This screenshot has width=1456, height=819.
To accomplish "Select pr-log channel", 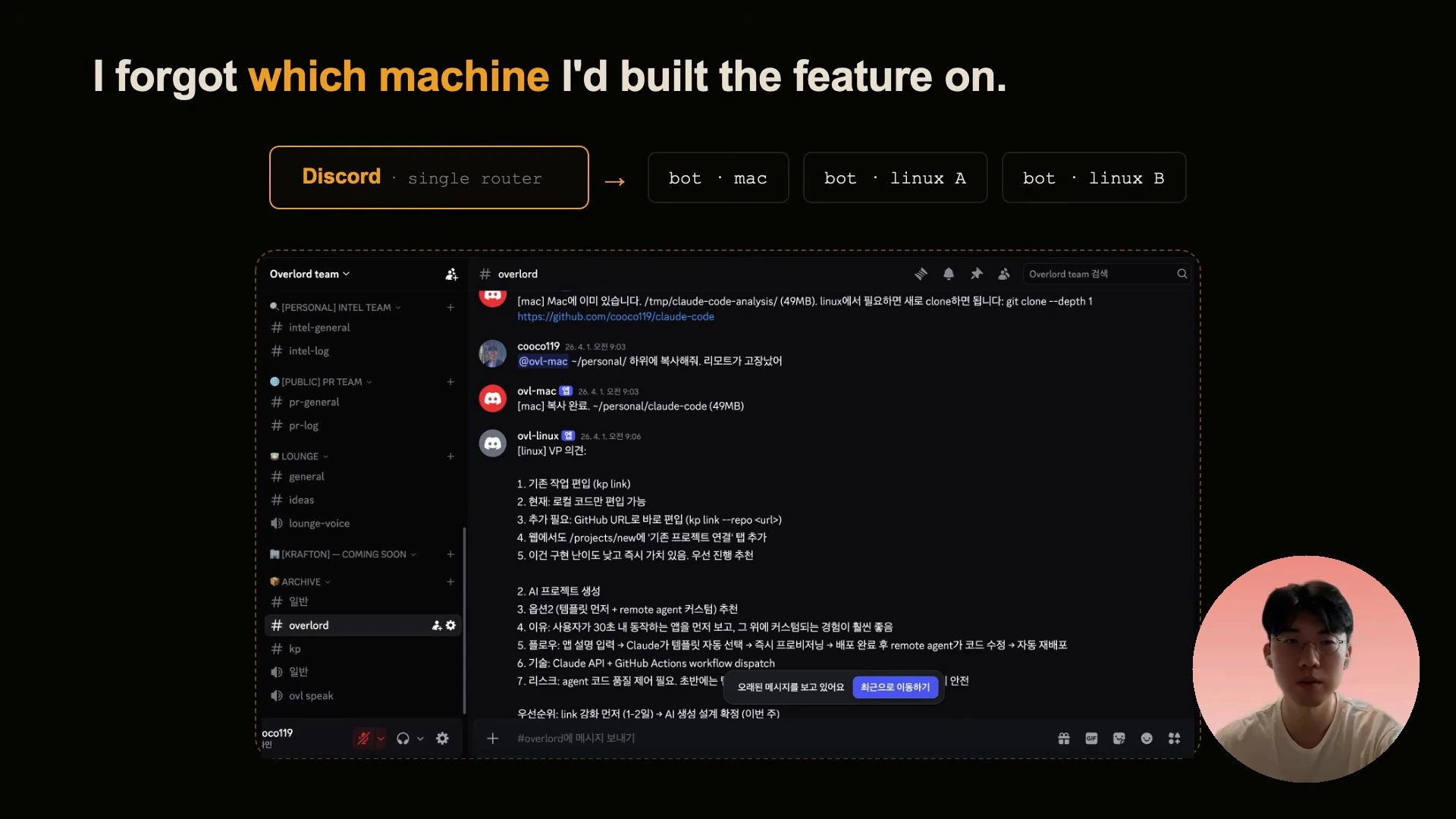I will (x=362, y=425).
